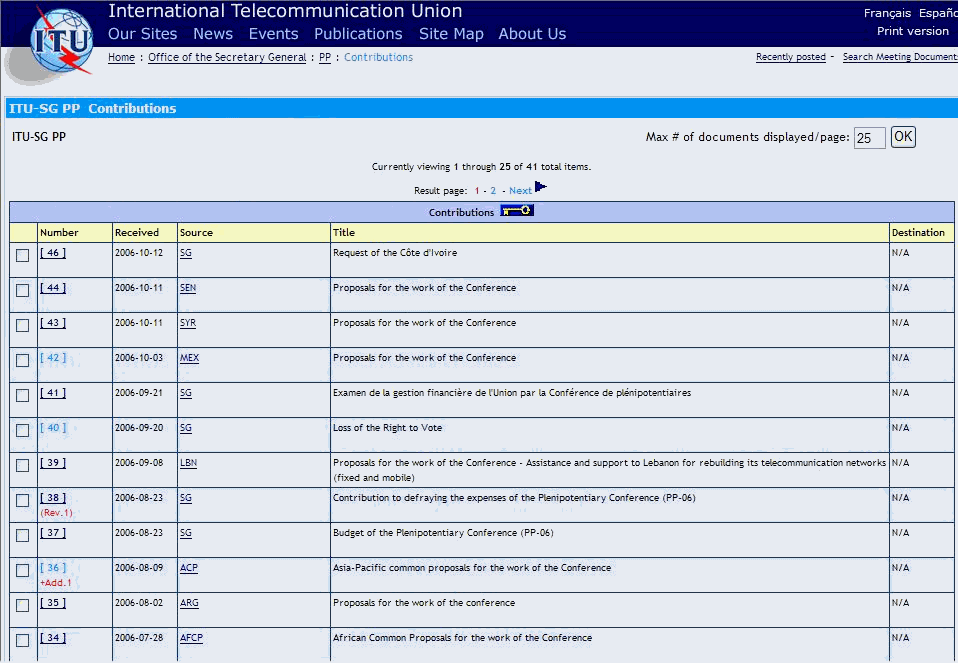
Task: Click the SG source for document 46
Action: 186,253
